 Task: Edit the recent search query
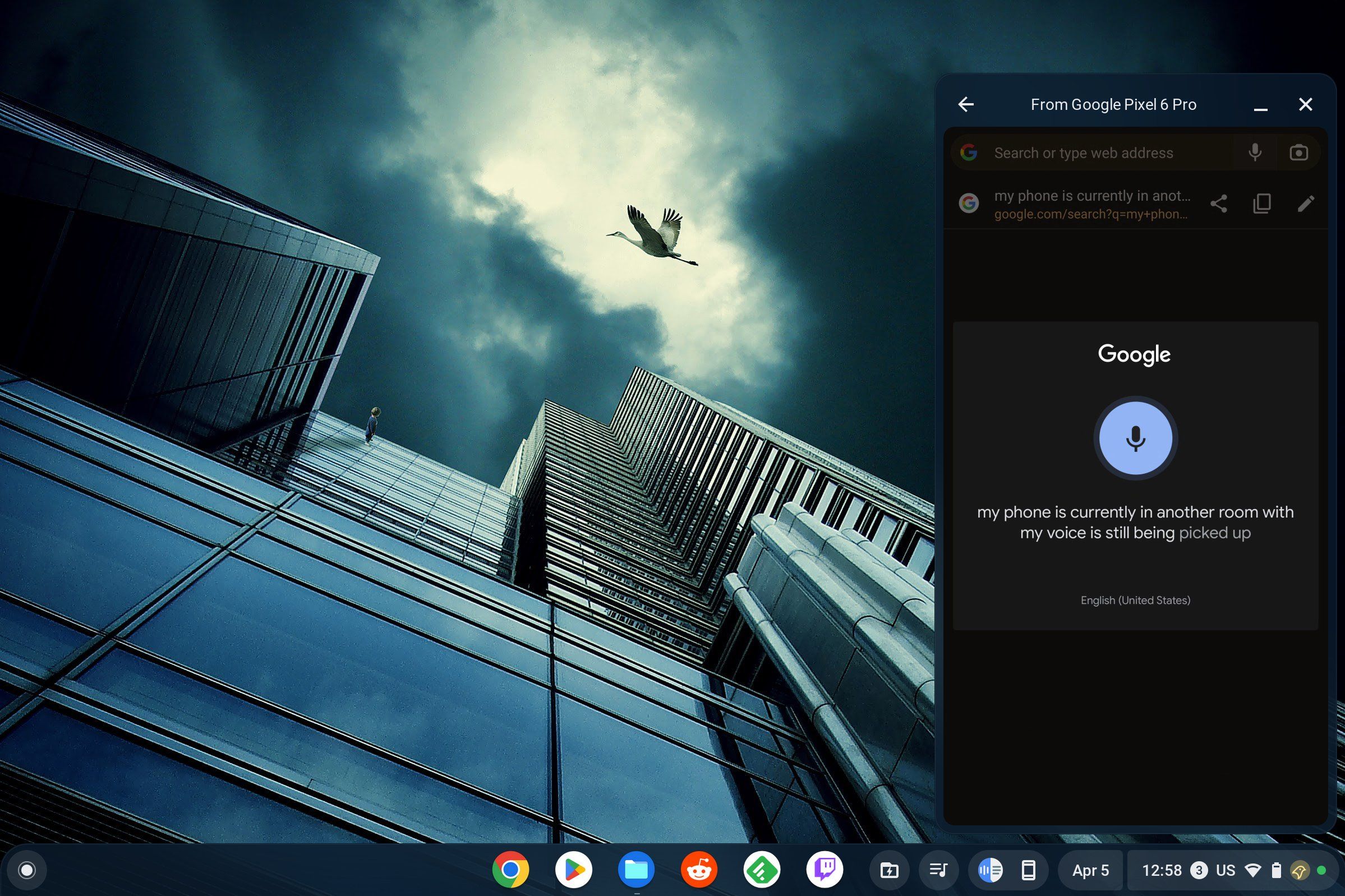click(1306, 204)
